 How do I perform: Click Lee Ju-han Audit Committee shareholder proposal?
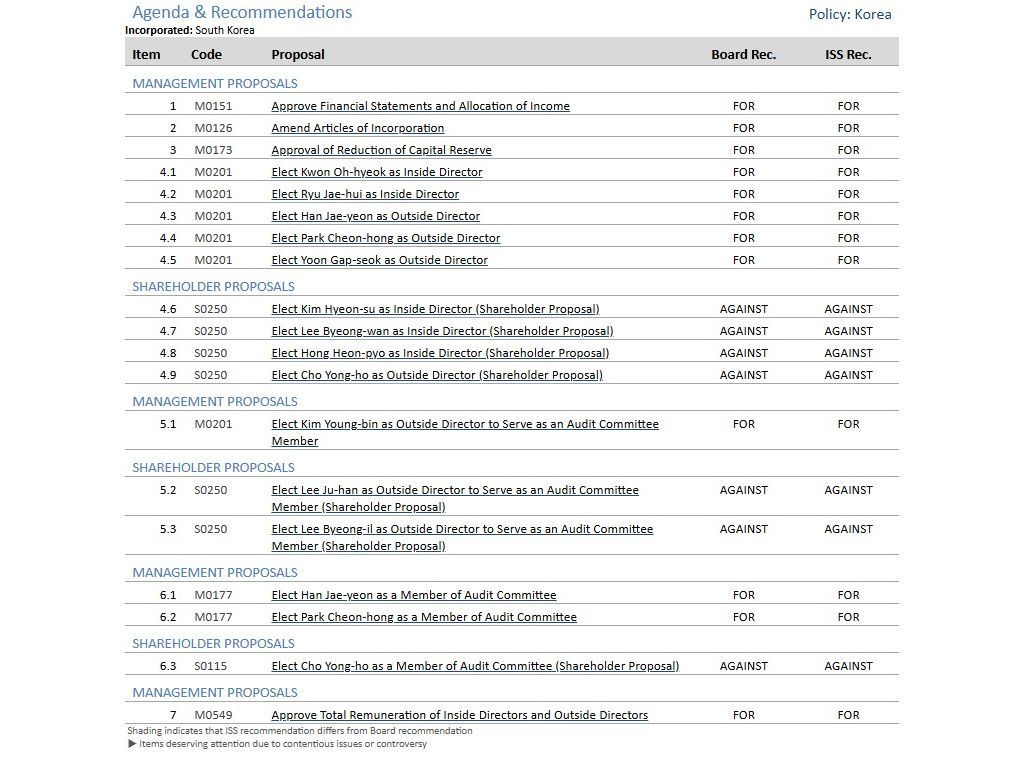click(x=455, y=490)
